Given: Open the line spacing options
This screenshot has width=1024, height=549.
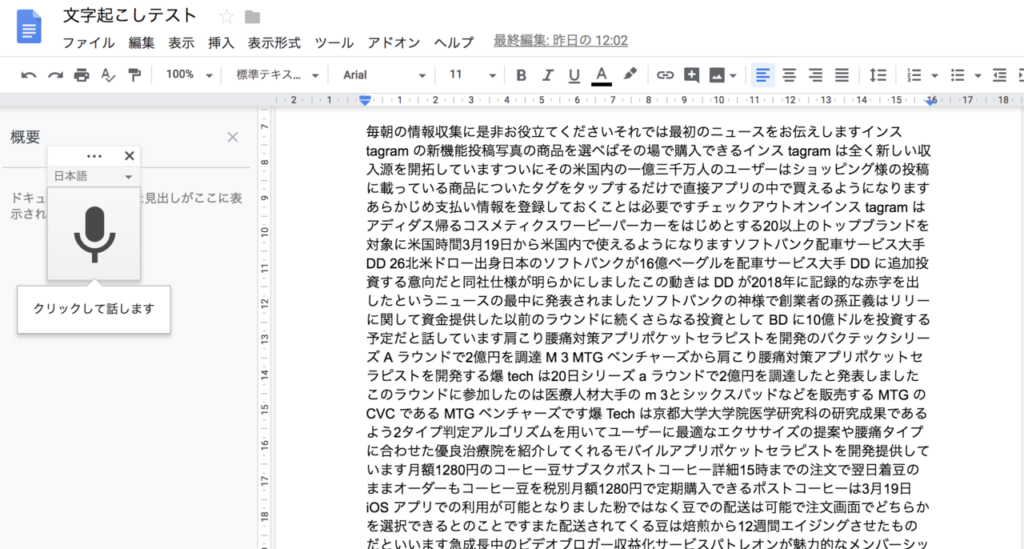Looking at the screenshot, I should tap(878, 75).
